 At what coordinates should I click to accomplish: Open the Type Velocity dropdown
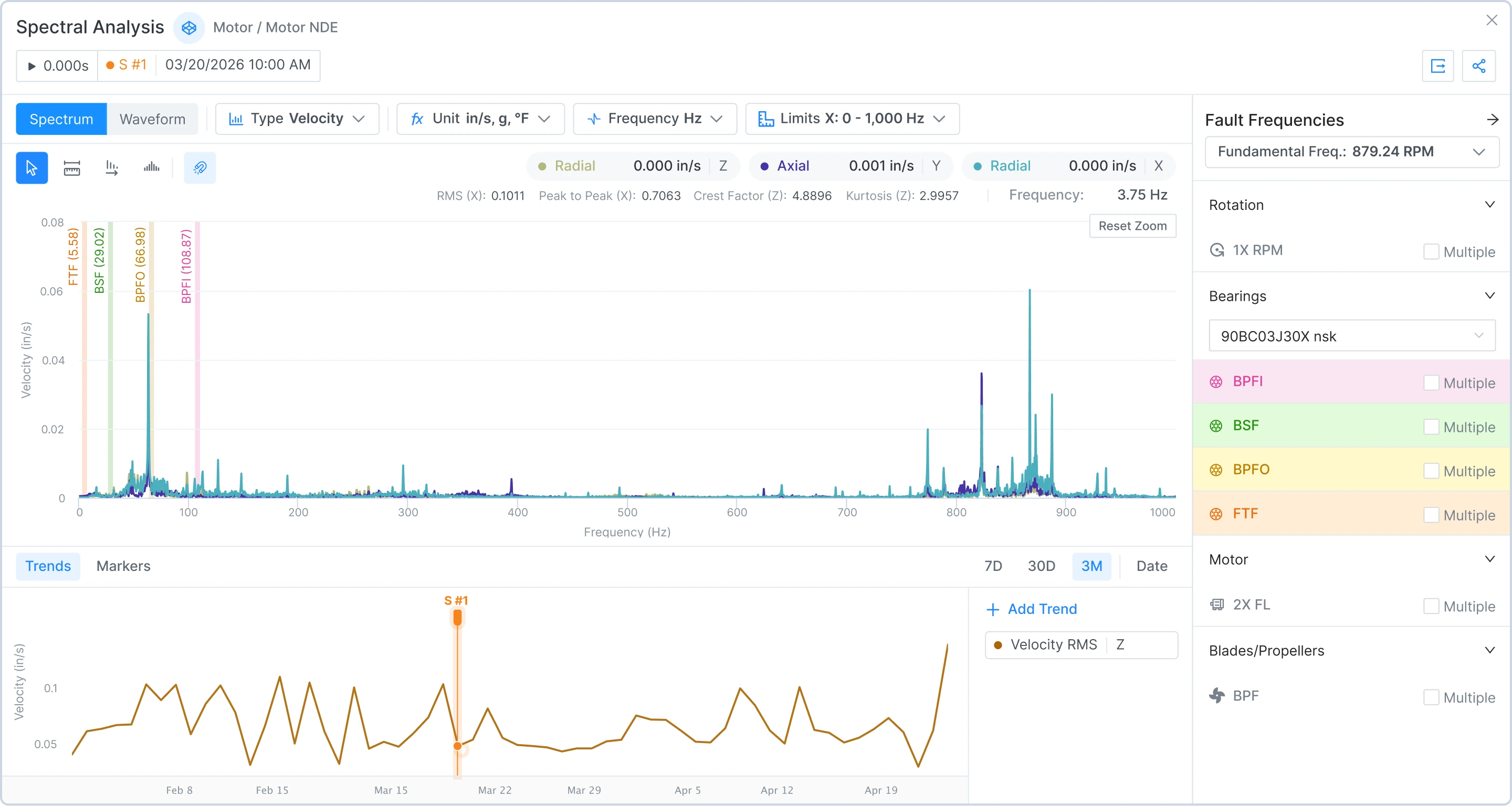coord(297,119)
